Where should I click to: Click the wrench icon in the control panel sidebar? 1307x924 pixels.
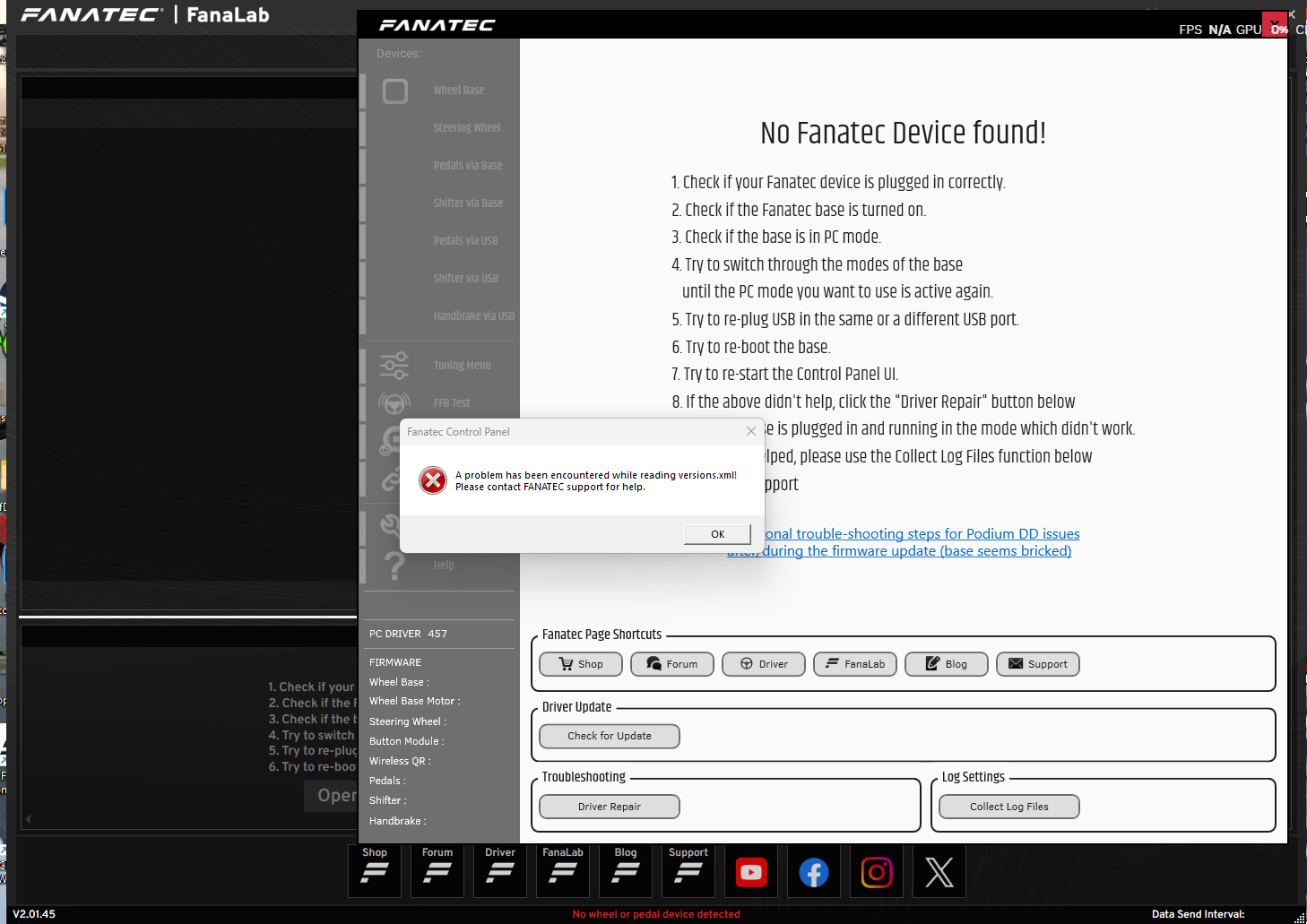(x=390, y=524)
